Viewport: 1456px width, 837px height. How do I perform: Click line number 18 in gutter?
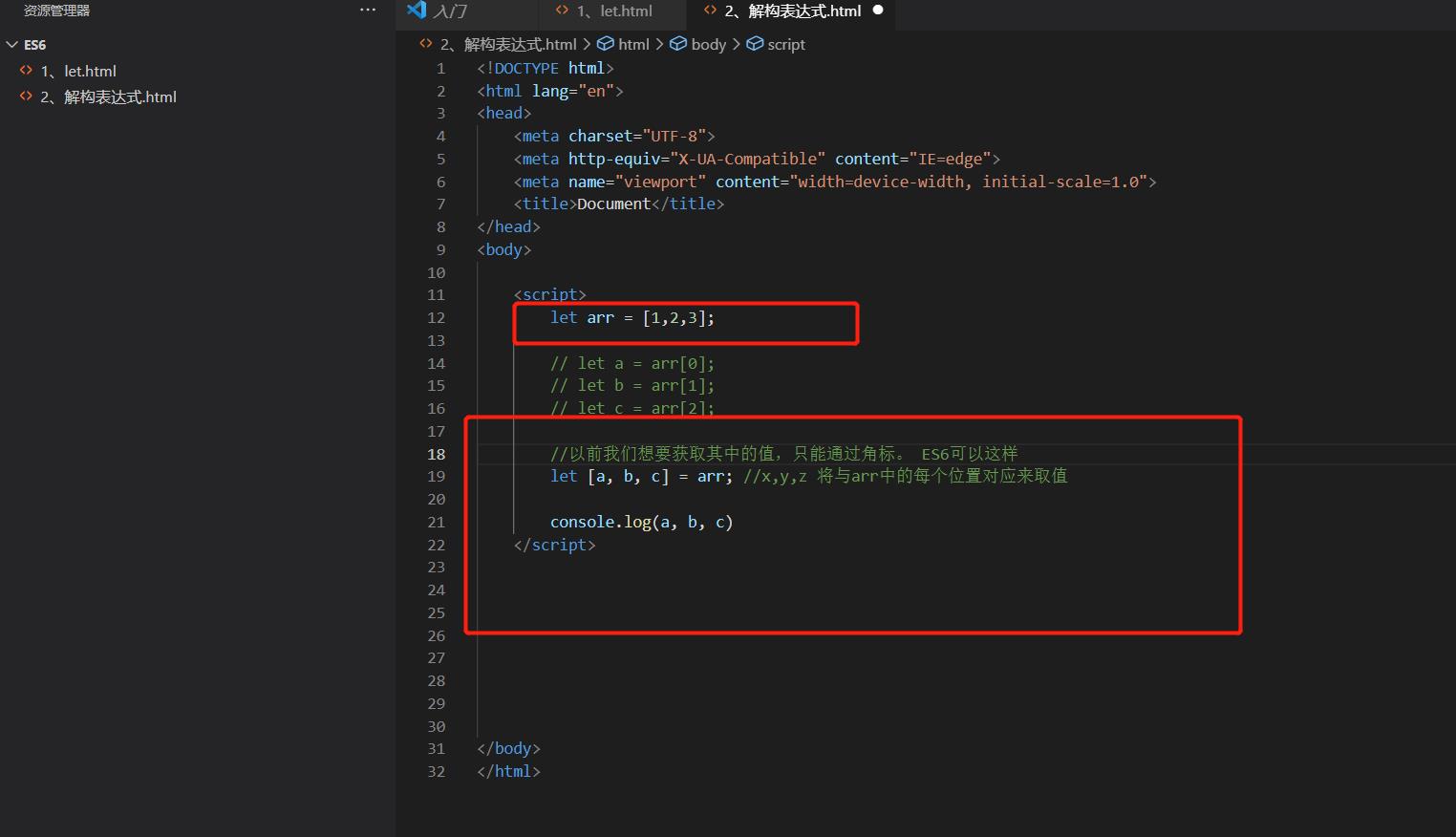(x=436, y=454)
